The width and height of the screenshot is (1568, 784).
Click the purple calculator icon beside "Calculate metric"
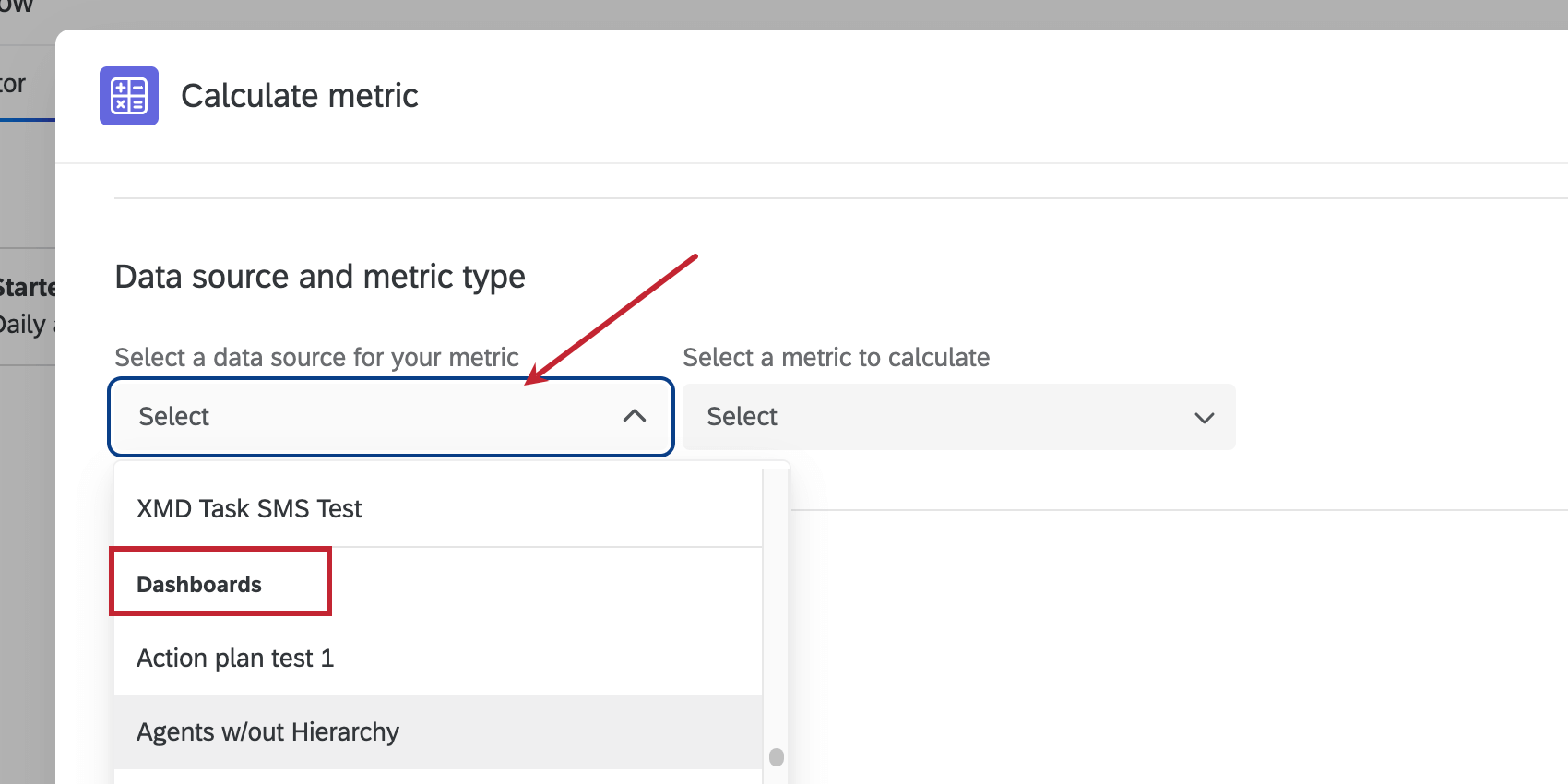click(129, 95)
